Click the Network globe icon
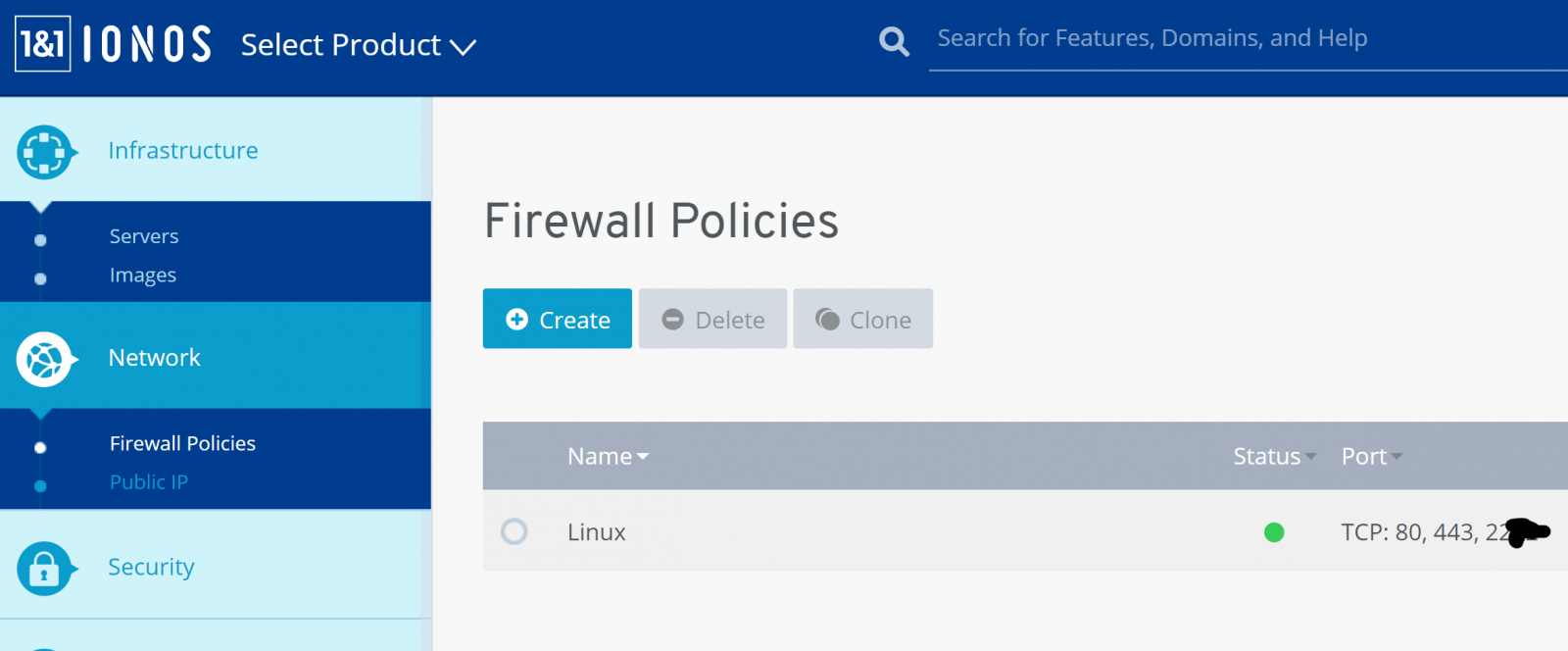Viewport: 1568px width, 651px height. click(x=44, y=360)
